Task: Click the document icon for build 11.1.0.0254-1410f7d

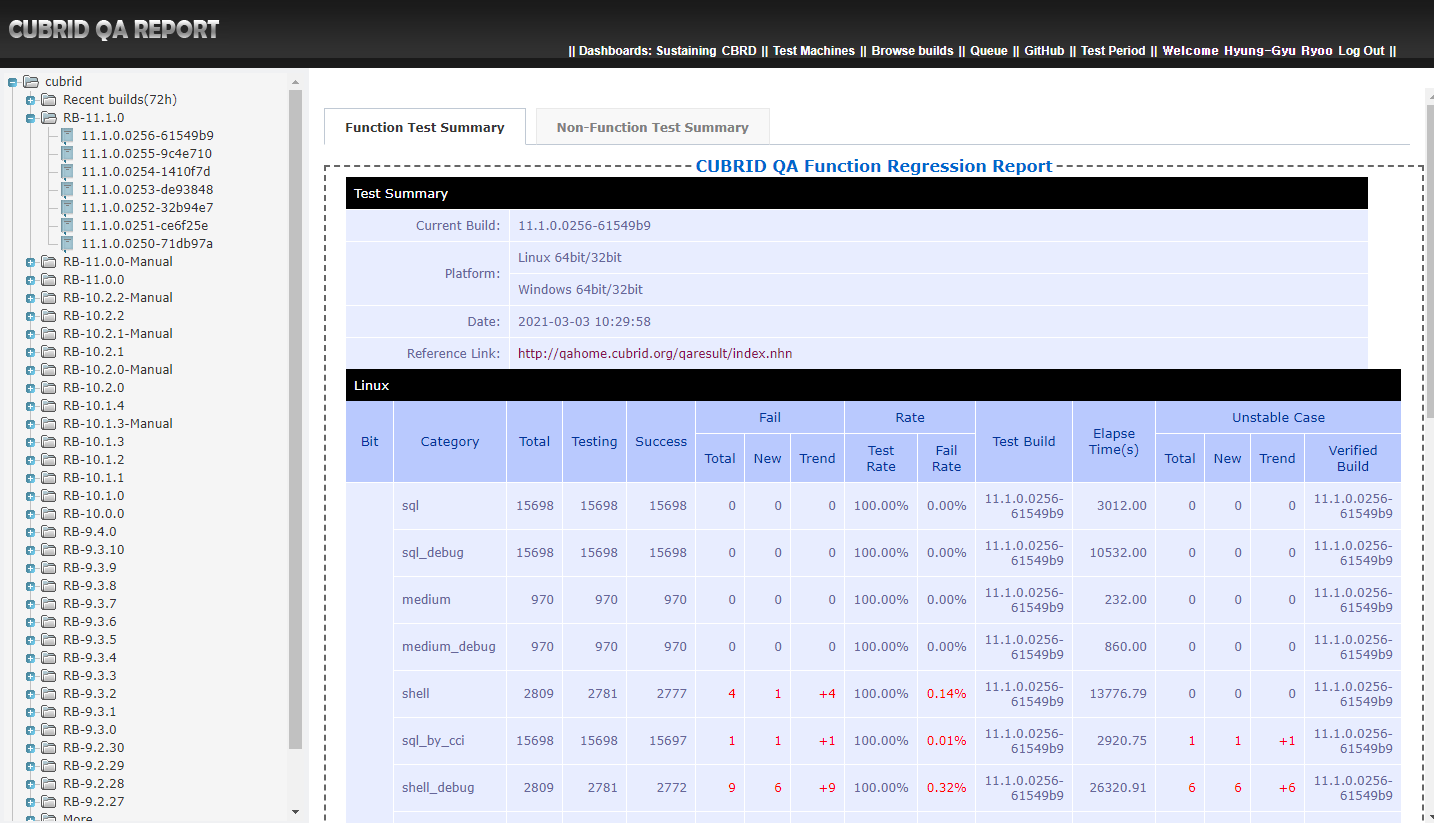Action: pos(67,172)
